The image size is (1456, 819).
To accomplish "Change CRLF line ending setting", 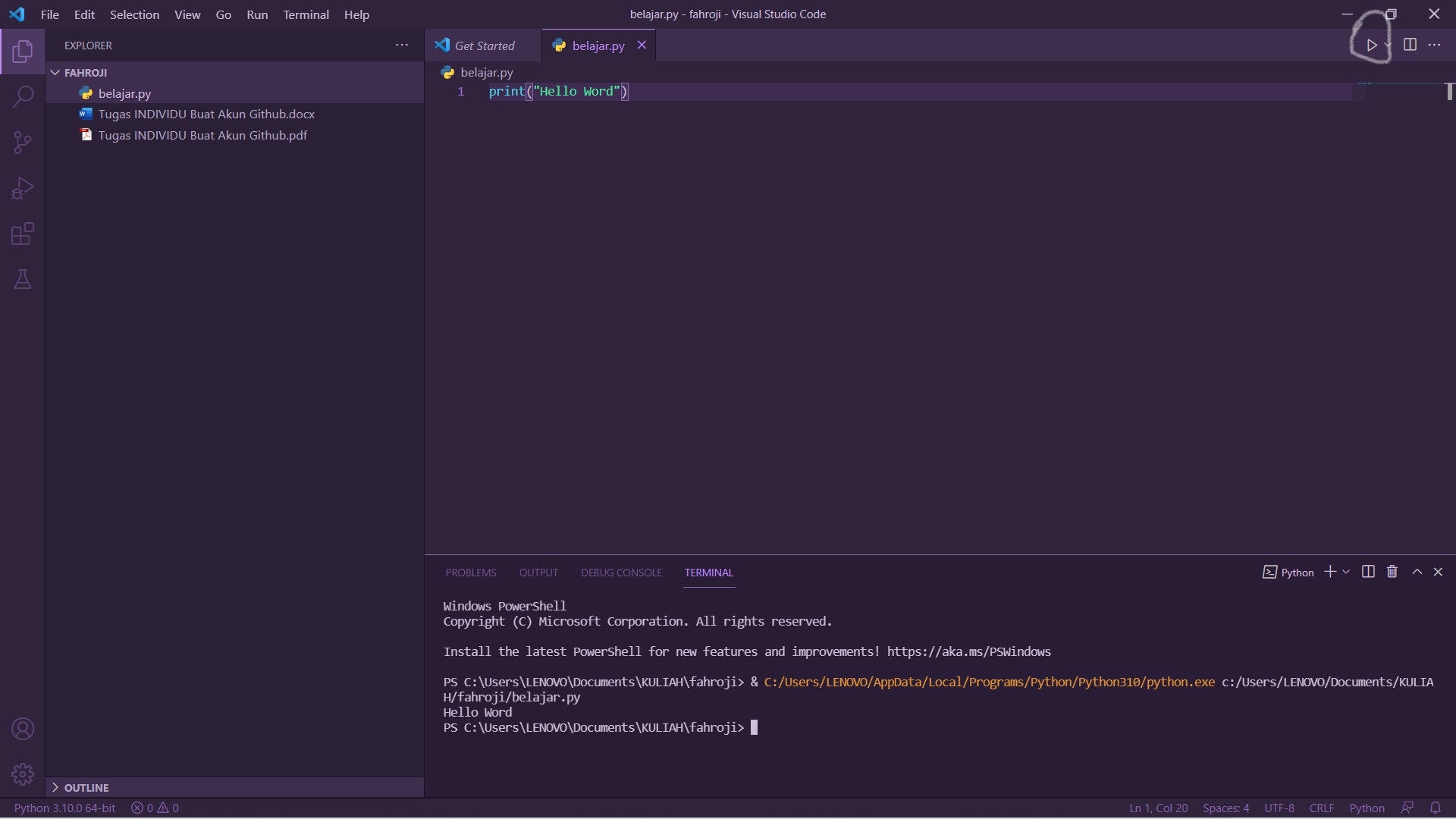I will pyautogui.click(x=1321, y=808).
